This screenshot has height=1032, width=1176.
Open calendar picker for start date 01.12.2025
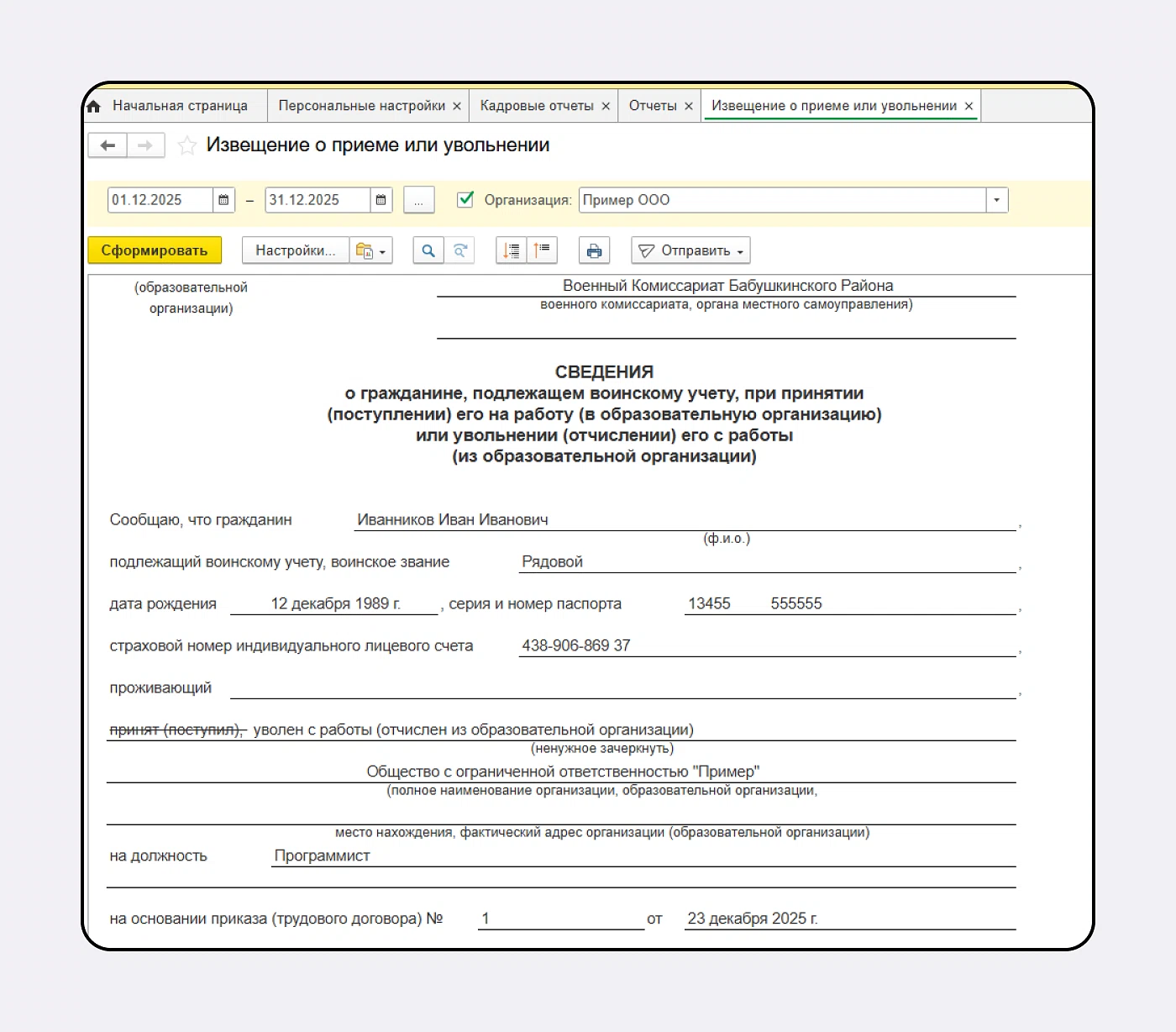[x=223, y=200]
